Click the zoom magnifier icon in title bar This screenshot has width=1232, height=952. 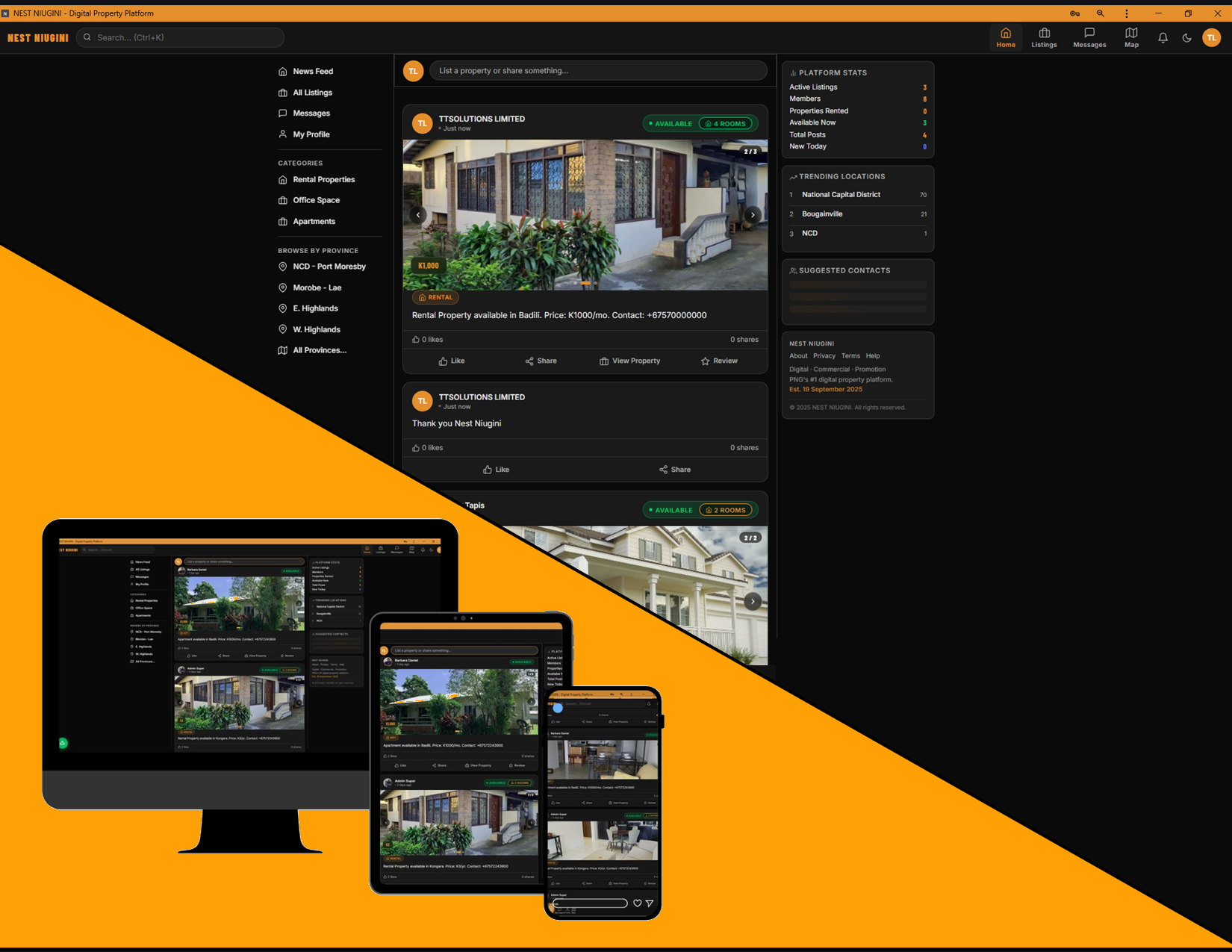click(x=1100, y=13)
